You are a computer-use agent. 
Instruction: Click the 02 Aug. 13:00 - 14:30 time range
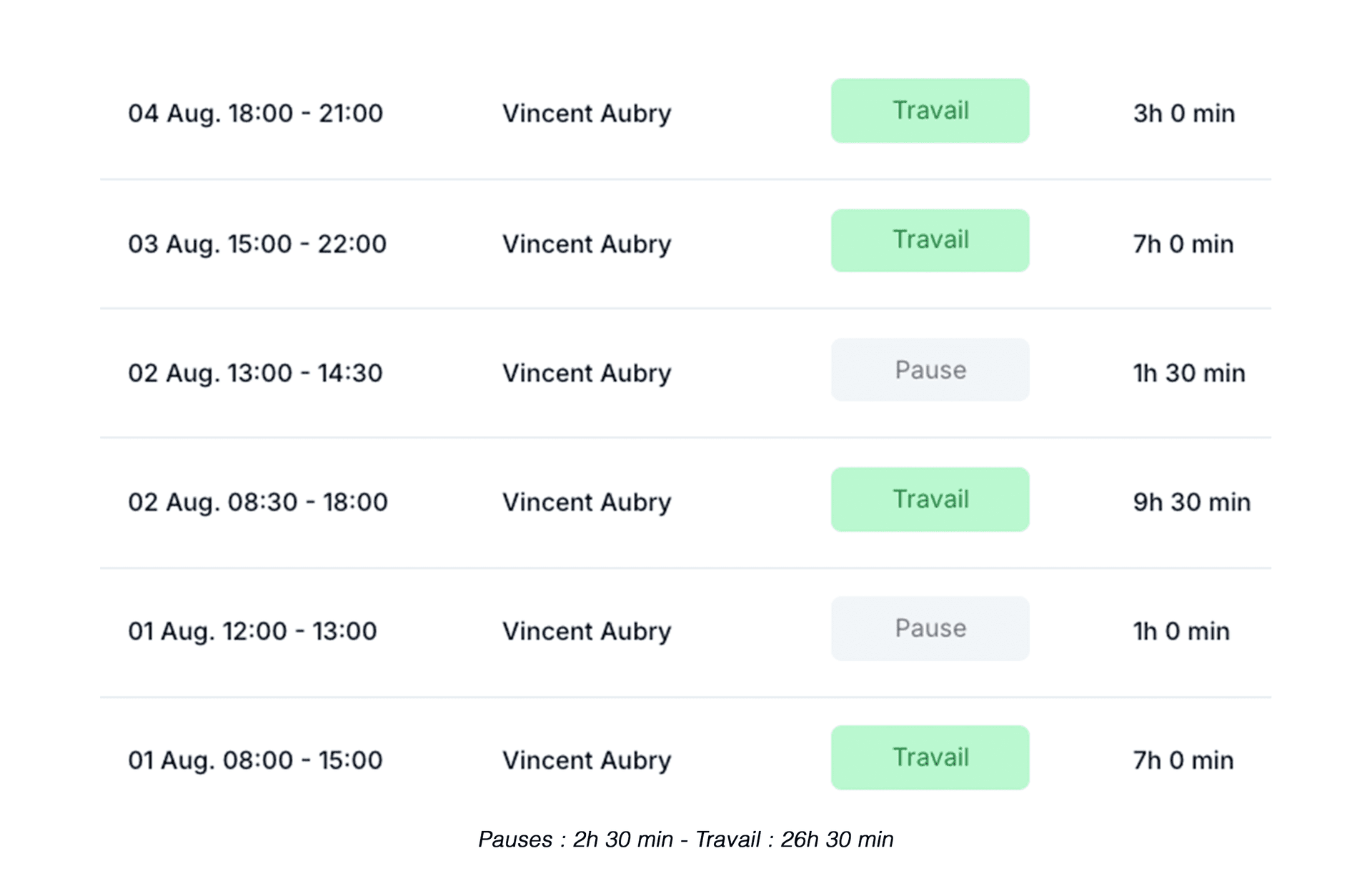(x=255, y=373)
